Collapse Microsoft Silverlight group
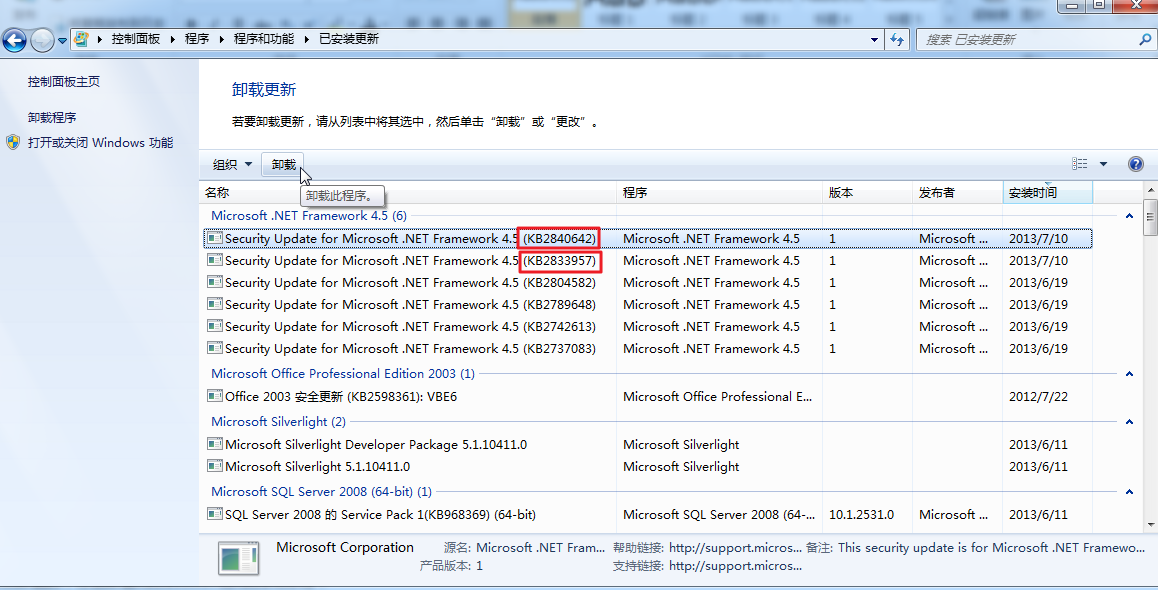This screenshot has width=1158, height=590. 1129,422
